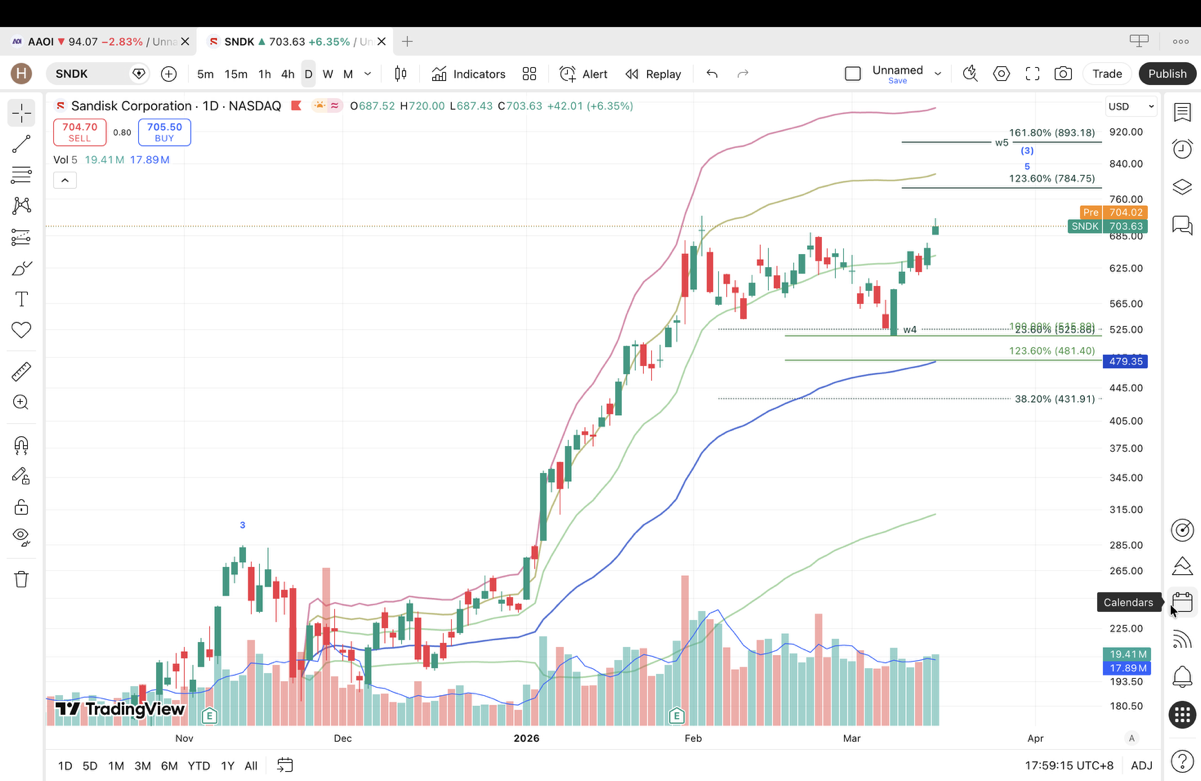Select the Text annotation tool
The width and height of the screenshot is (1201, 781).
(21, 299)
